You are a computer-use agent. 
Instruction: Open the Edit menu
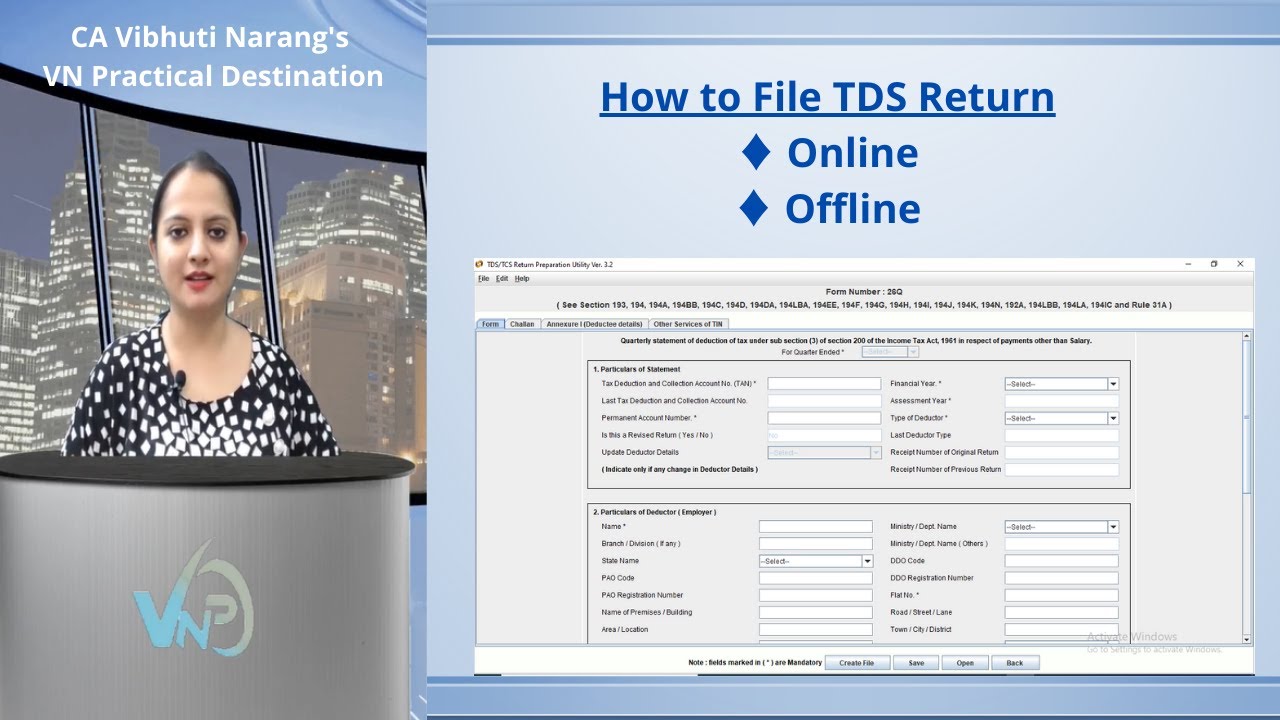[x=502, y=278]
